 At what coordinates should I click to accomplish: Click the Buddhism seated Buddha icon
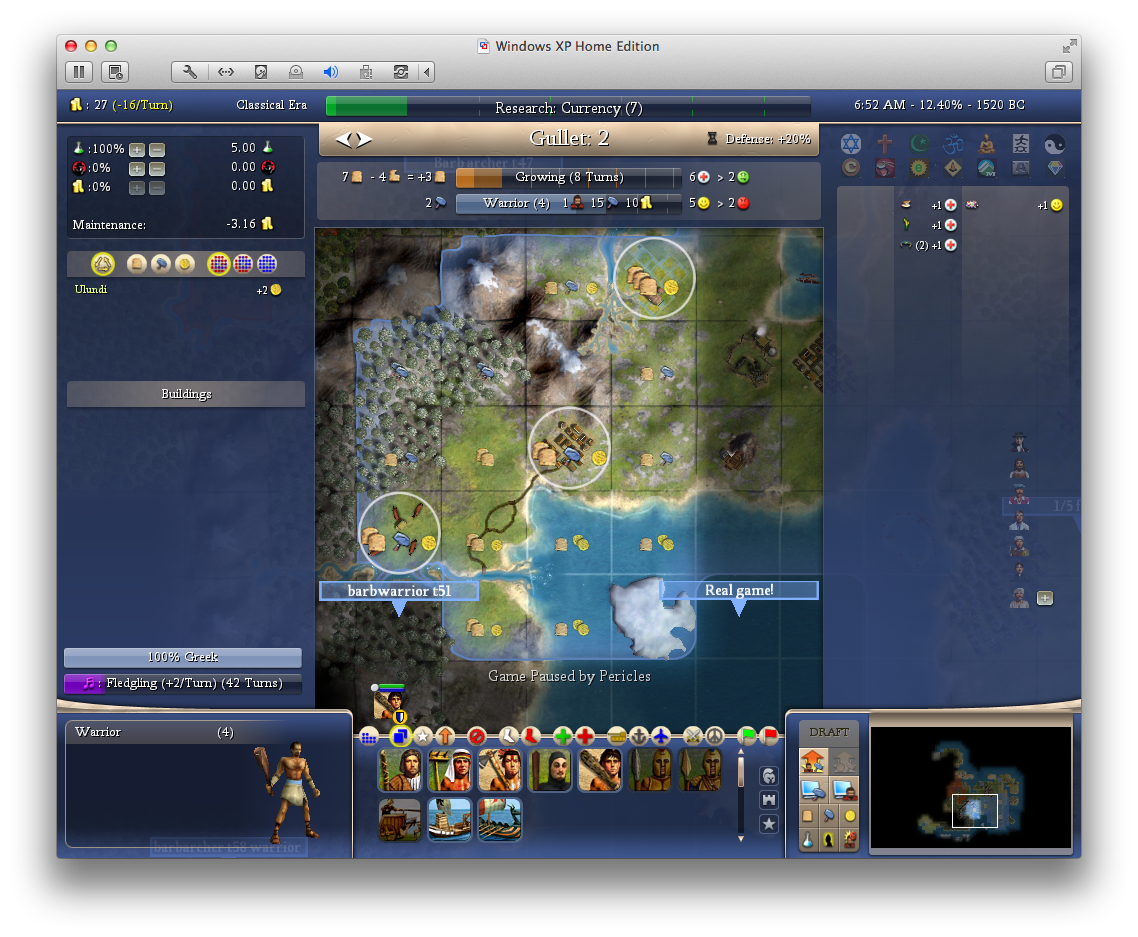pos(987,144)
